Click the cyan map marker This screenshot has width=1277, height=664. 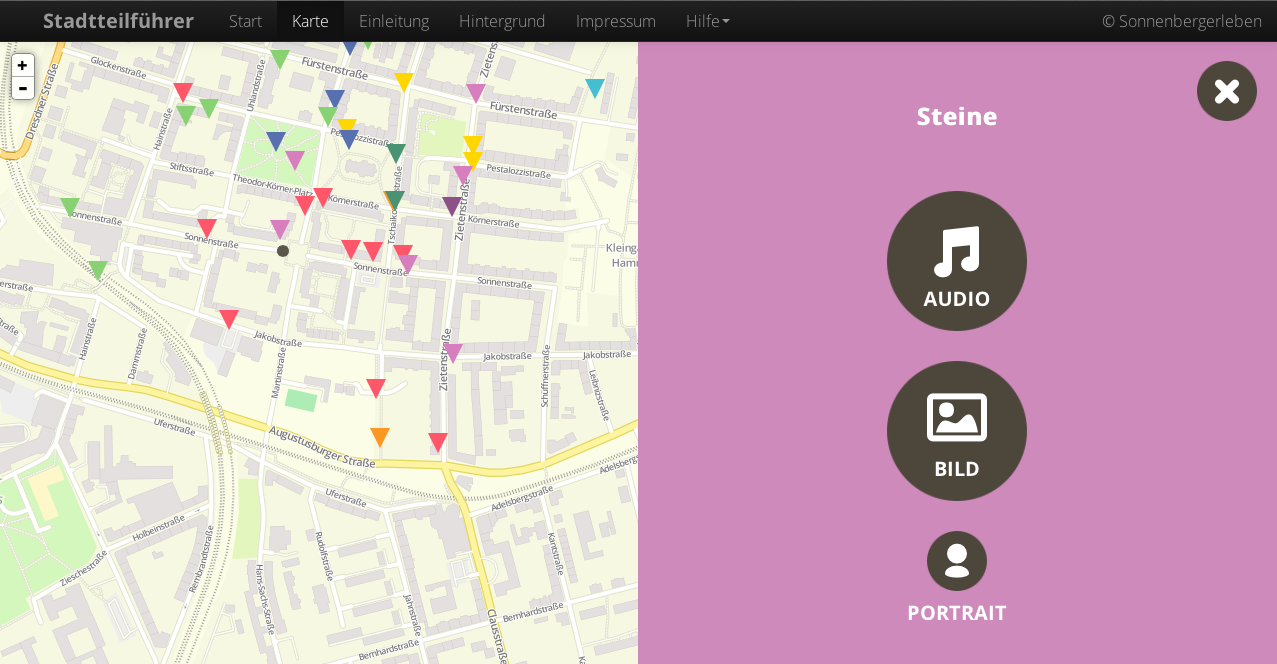tap(595, 87)
